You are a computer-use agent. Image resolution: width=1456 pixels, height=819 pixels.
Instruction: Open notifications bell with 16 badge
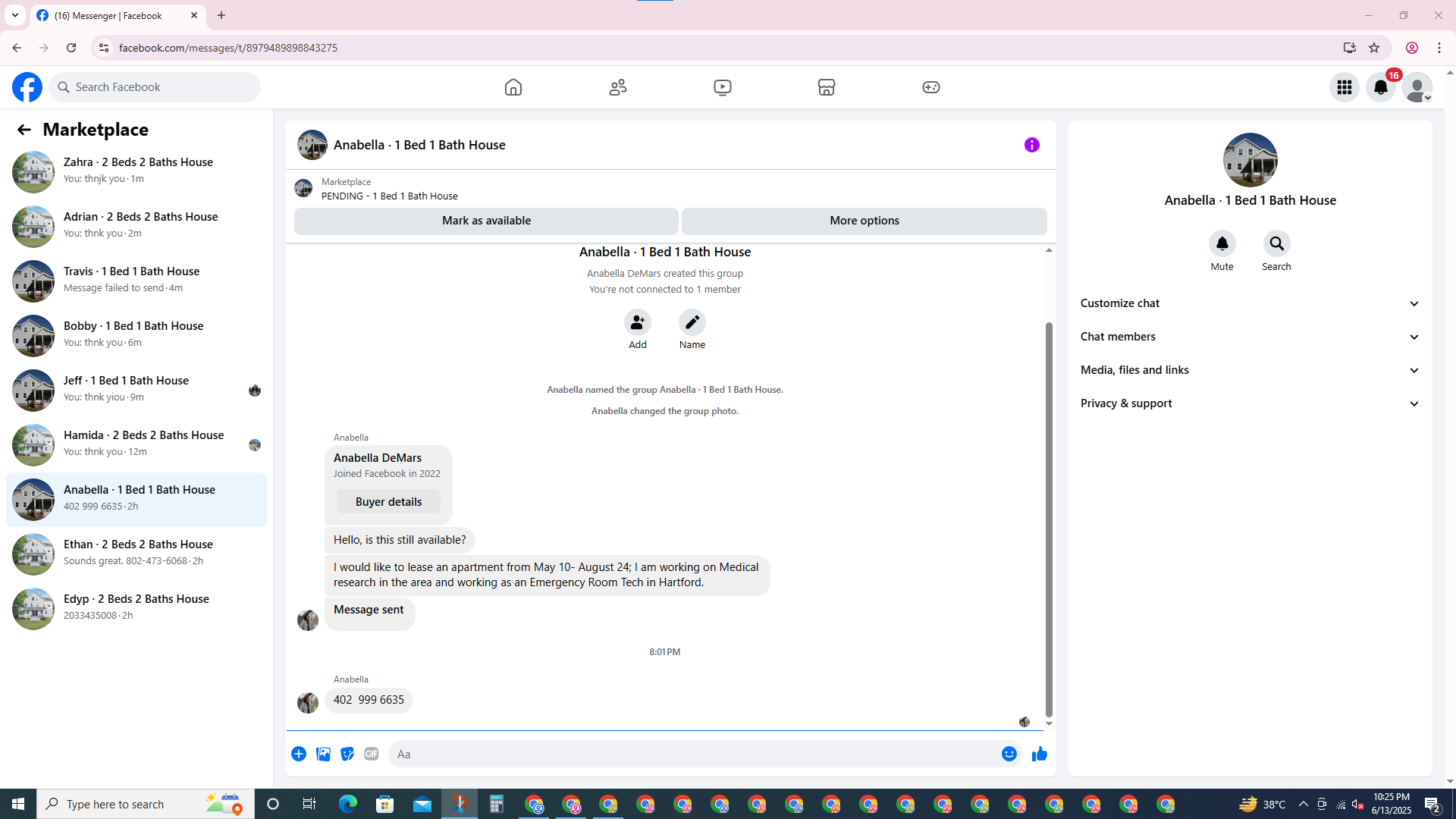1381,87
